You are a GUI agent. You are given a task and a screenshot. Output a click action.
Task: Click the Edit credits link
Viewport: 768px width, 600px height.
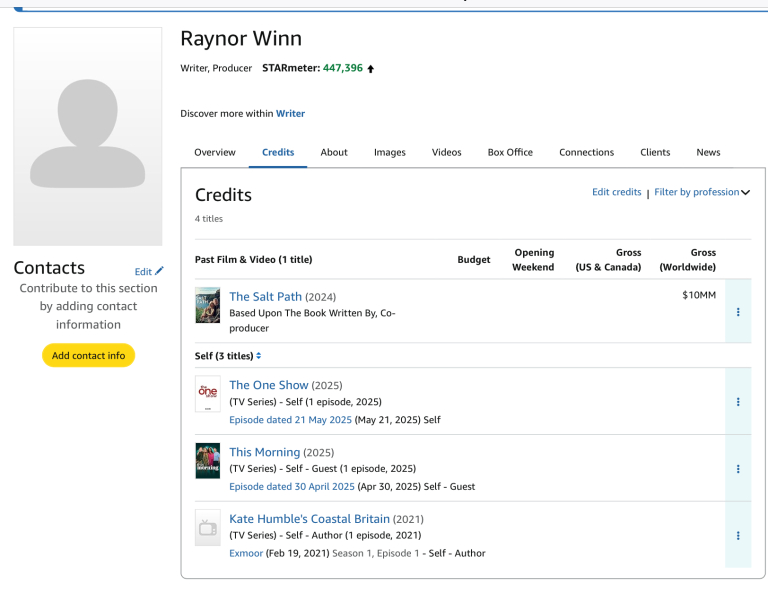click(616, 192)
